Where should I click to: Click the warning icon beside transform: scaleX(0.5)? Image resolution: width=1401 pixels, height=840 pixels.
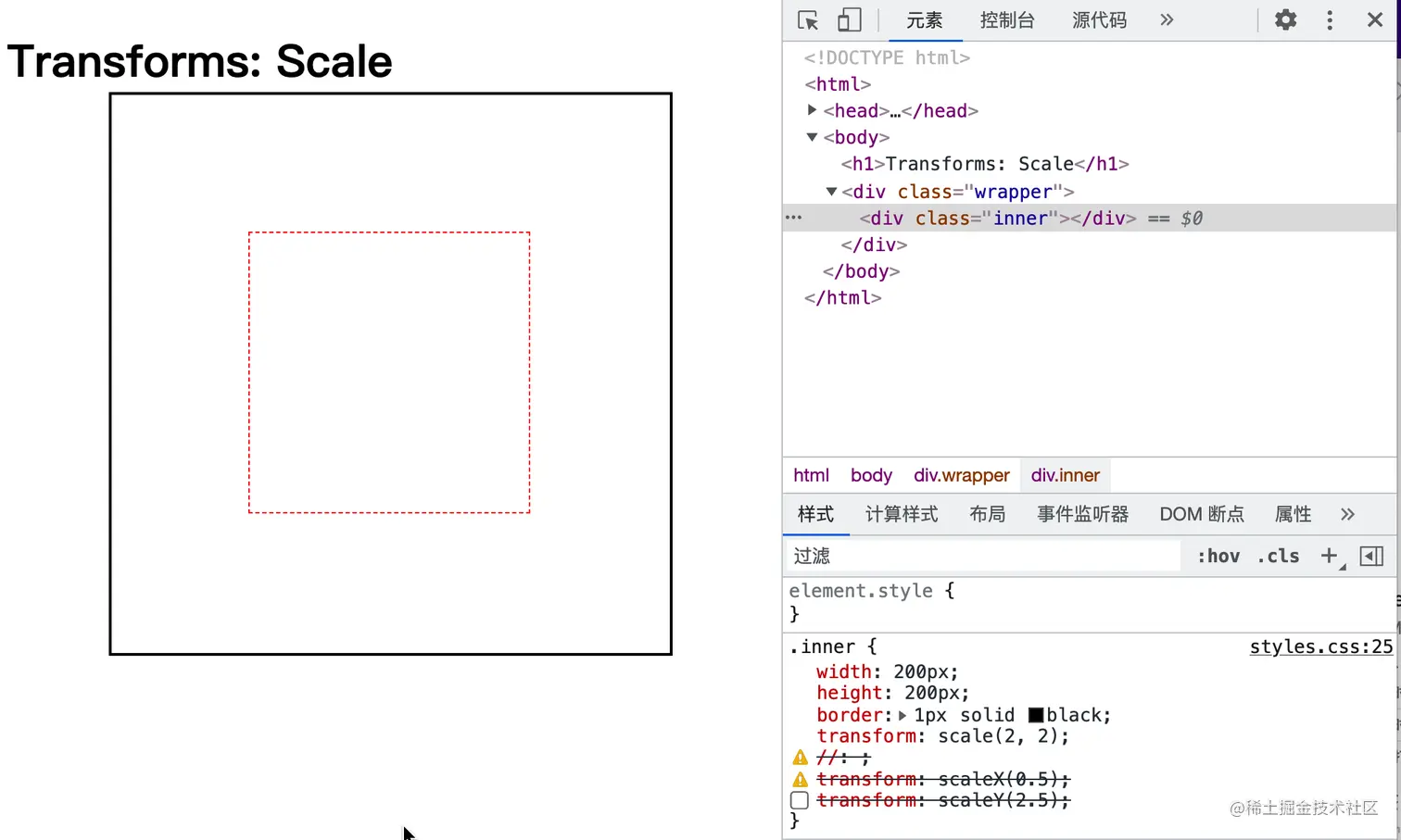[801, 779]
